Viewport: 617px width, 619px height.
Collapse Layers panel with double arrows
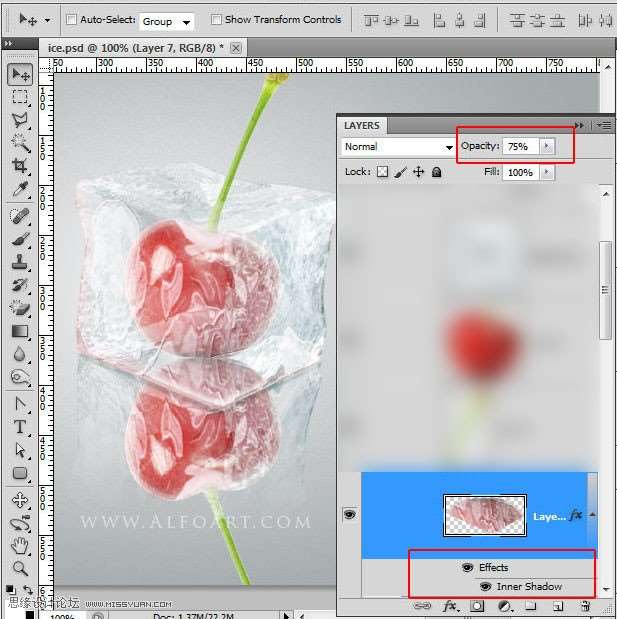point(579,126)
